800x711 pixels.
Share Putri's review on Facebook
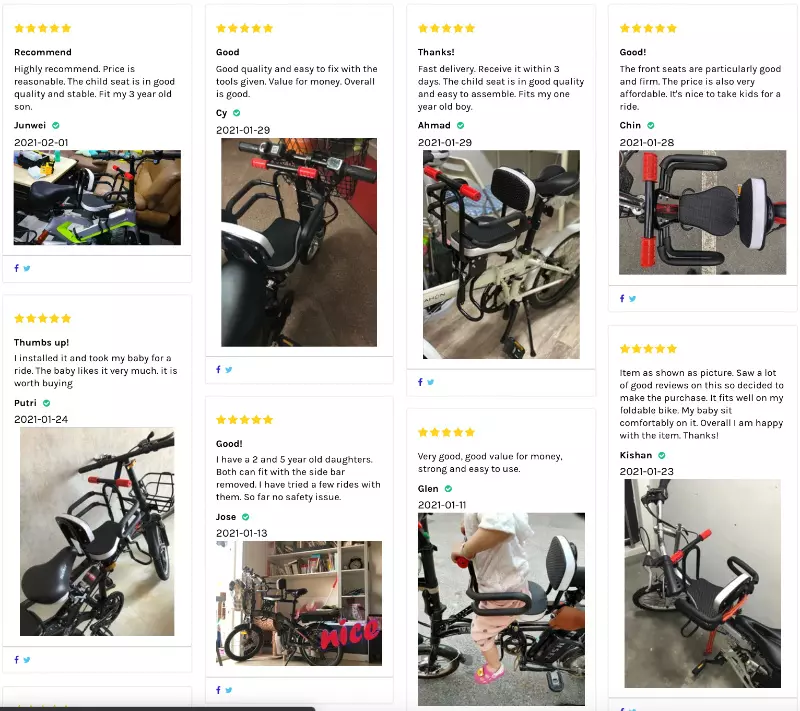(16, 659)
